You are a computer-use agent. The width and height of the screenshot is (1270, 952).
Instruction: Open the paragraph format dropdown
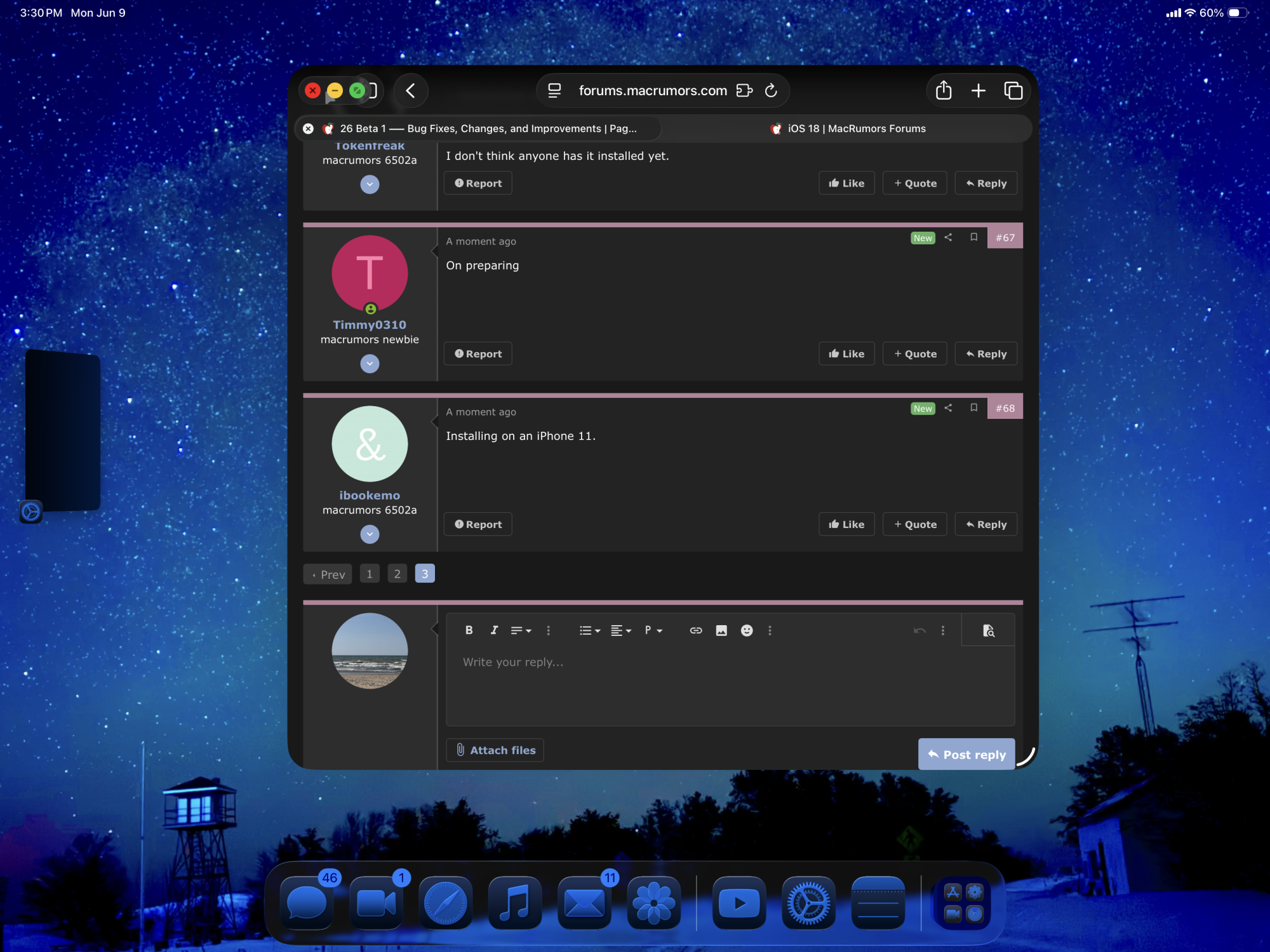(653, 630)
